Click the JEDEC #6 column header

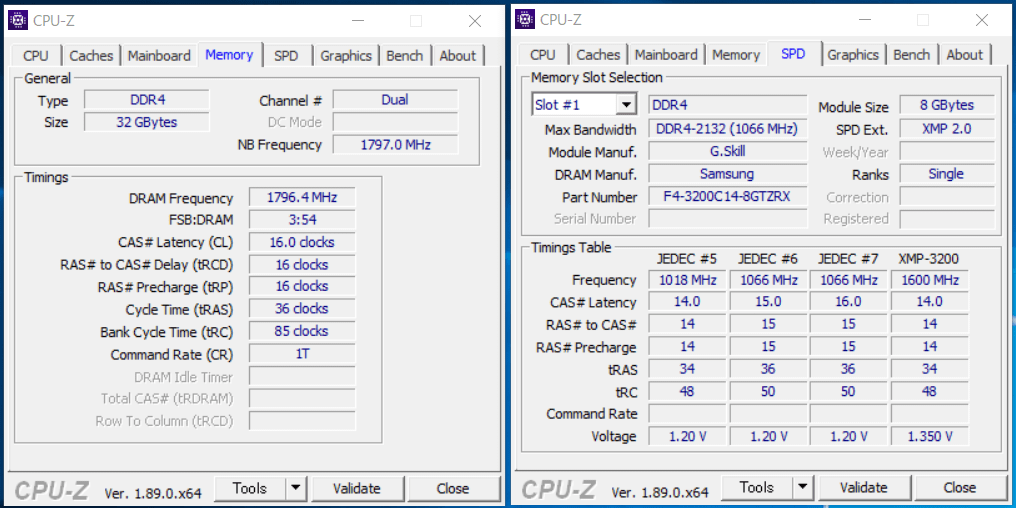click(767, 259)
